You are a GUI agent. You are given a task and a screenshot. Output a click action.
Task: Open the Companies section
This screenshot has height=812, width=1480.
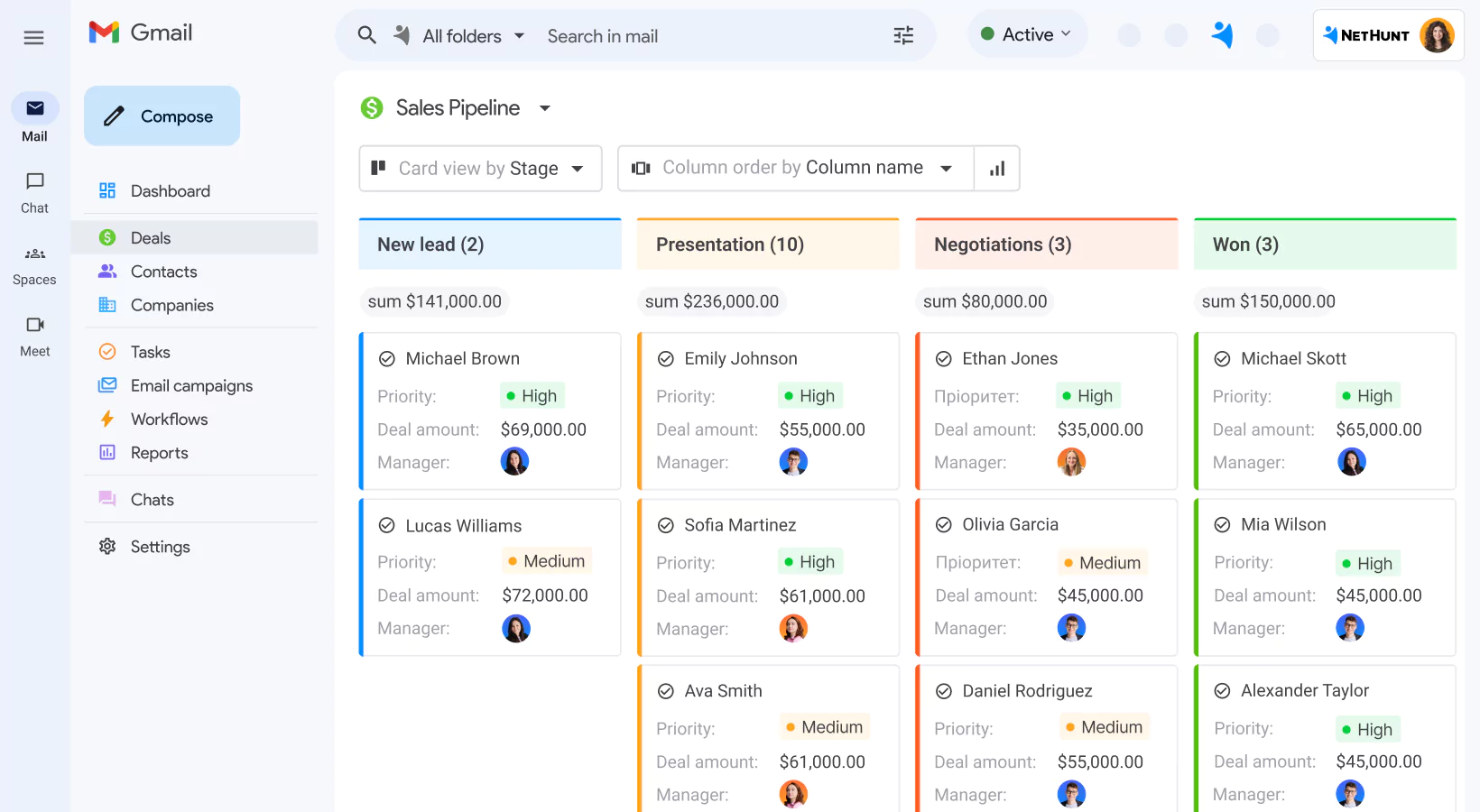click(x=172, y=305)
